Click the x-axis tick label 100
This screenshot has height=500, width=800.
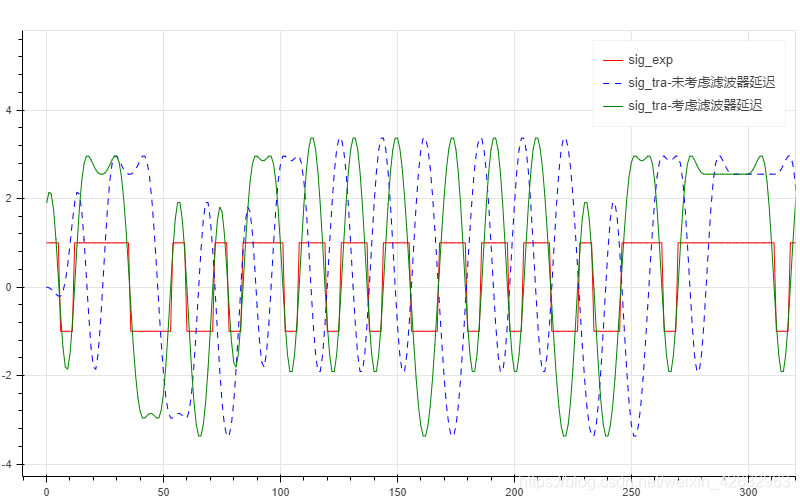(280, 492)
